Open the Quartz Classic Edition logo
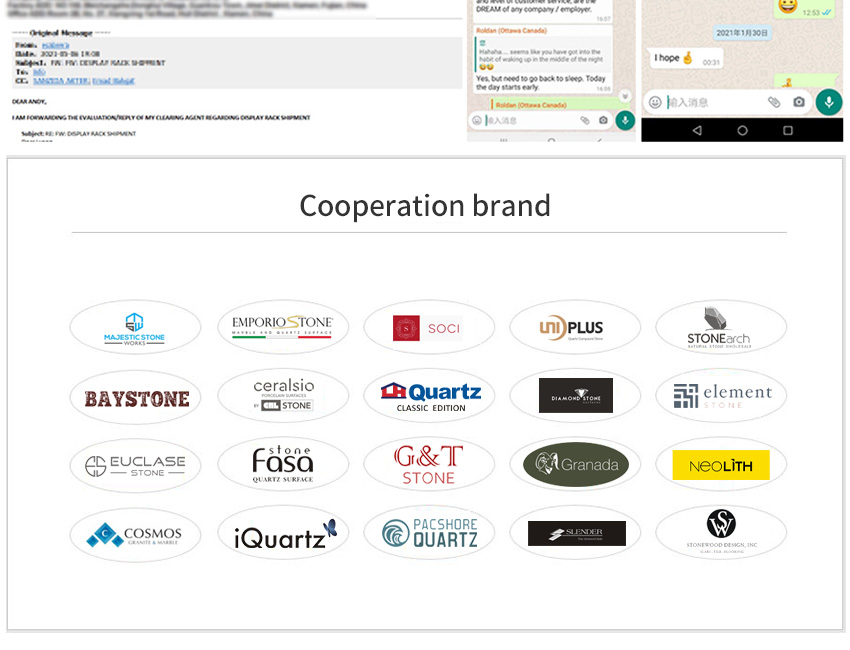The image size is (850, 650). (x=429, y=396)
